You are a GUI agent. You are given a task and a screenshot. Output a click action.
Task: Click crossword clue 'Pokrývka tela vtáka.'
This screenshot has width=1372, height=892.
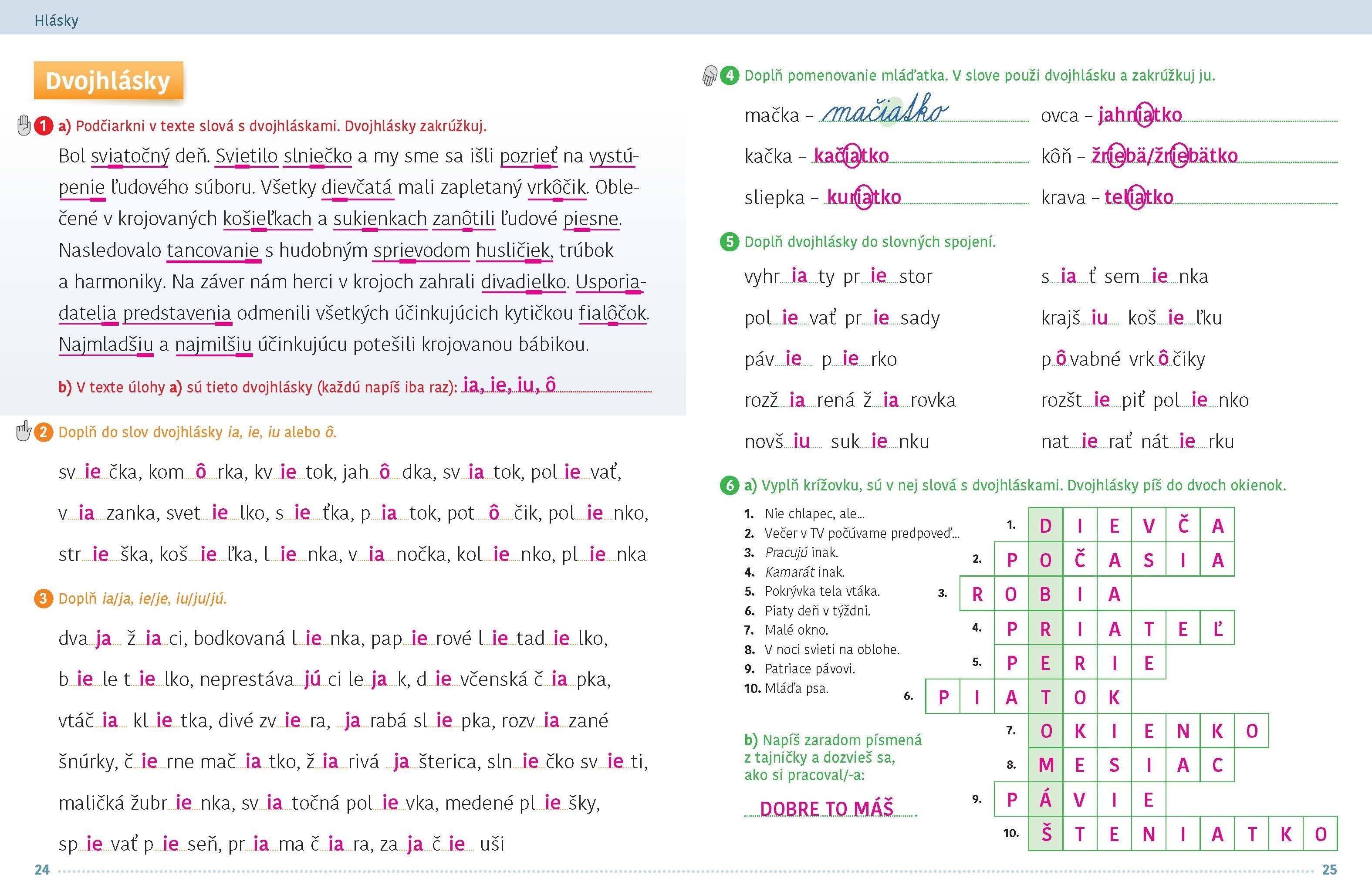pyautogui.click(x=822, y=591)
